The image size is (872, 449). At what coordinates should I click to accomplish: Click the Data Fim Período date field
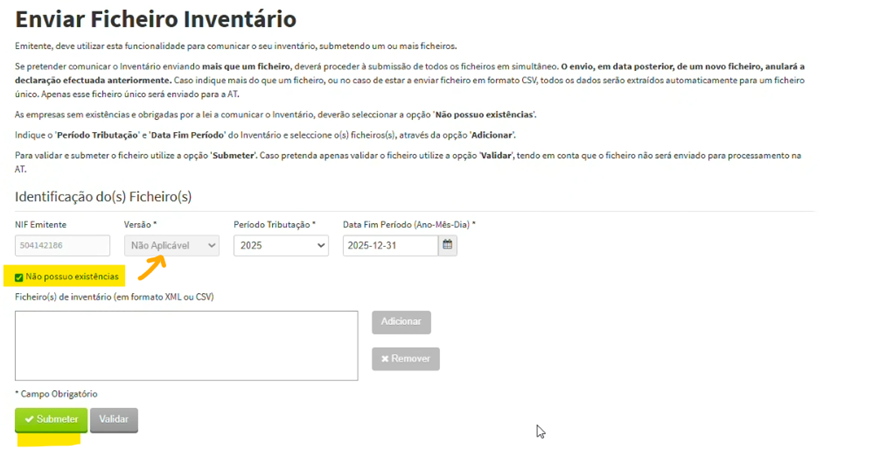(390, 245)
